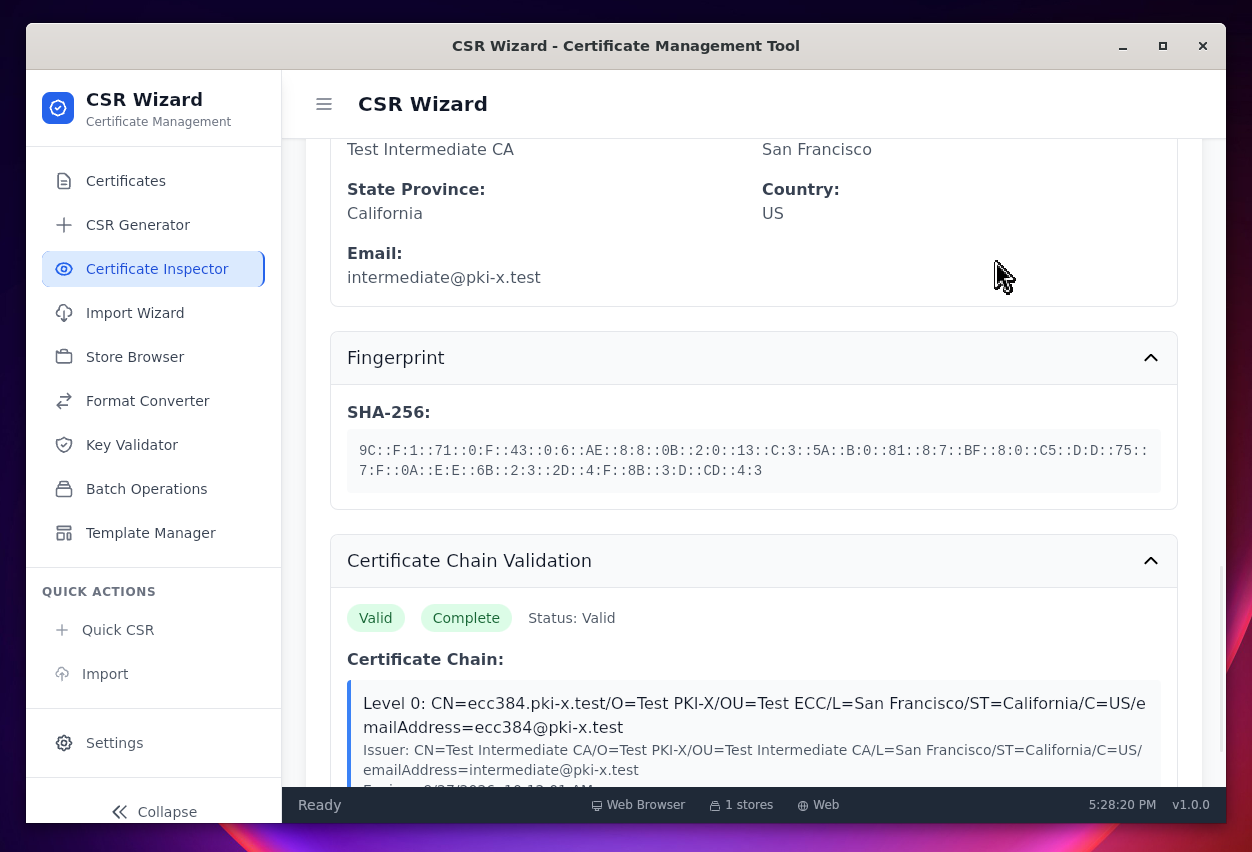Image resolution: width=1252 pixels, height=852 pixels.
Task: Click the Batch Operations stack icon
Action: click(64, 489)
